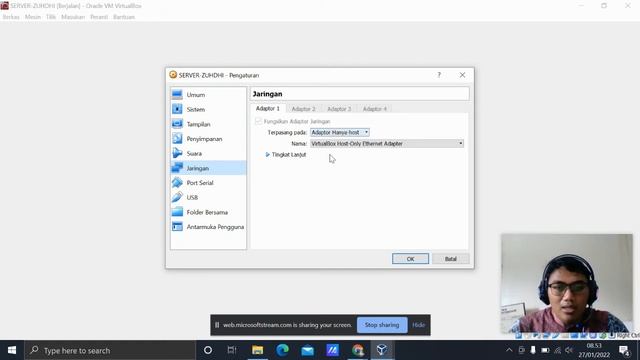The width and height of the screenshot is (640, 360).
Task: Open File Explorer from the taskbar
Action: [x=257, y=350]
